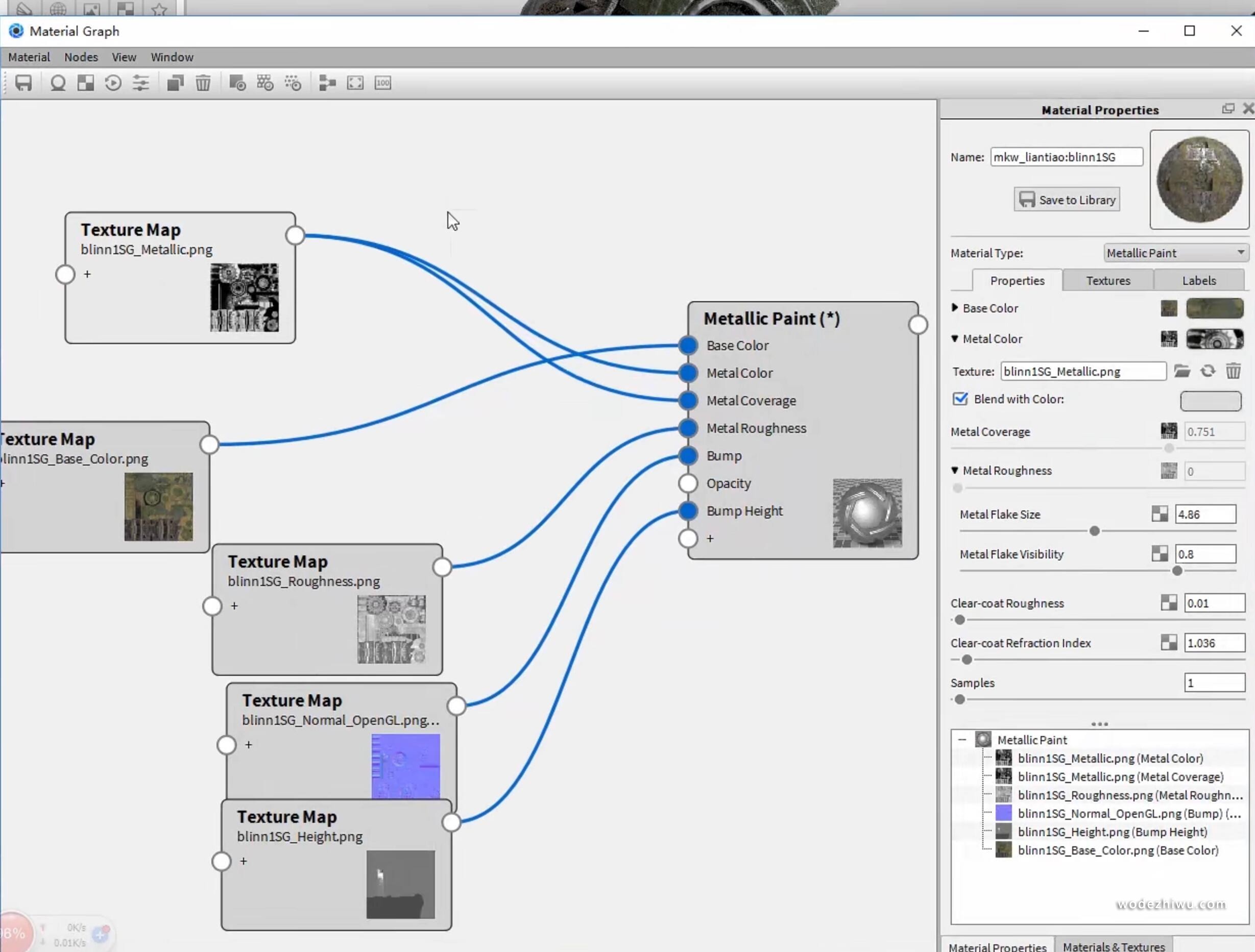This screenshot has width=1255, height=952.
Task: Delete the Metal Color texture with trash icon
Action: 1233,372
